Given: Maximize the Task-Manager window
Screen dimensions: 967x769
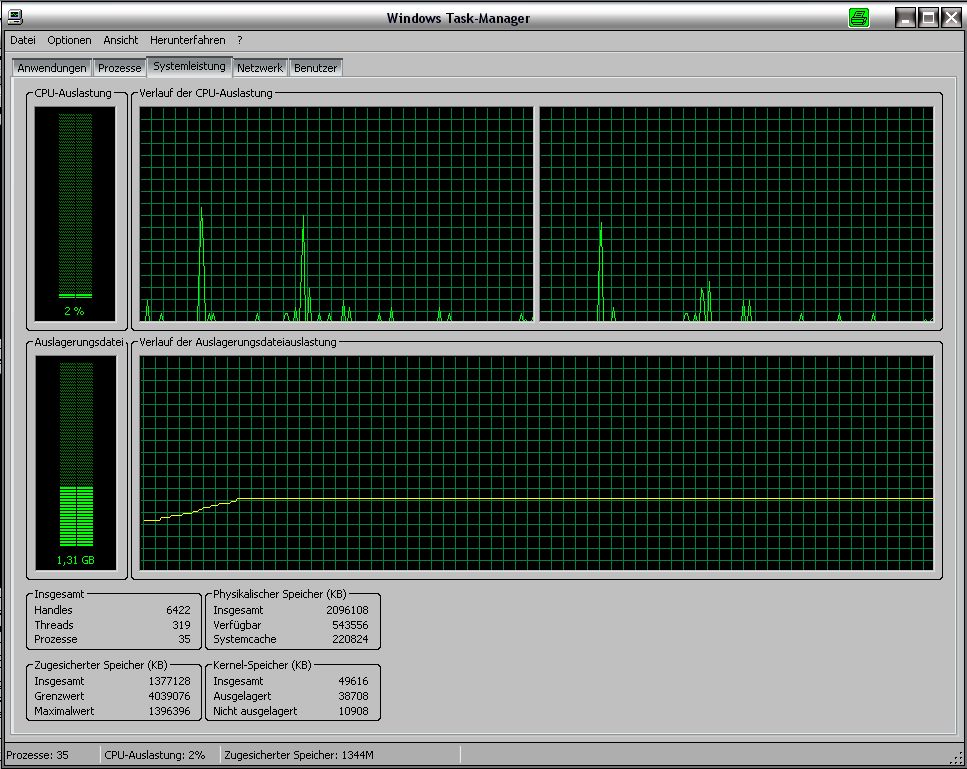Looking at the screenshot, I should pos(928,17).
